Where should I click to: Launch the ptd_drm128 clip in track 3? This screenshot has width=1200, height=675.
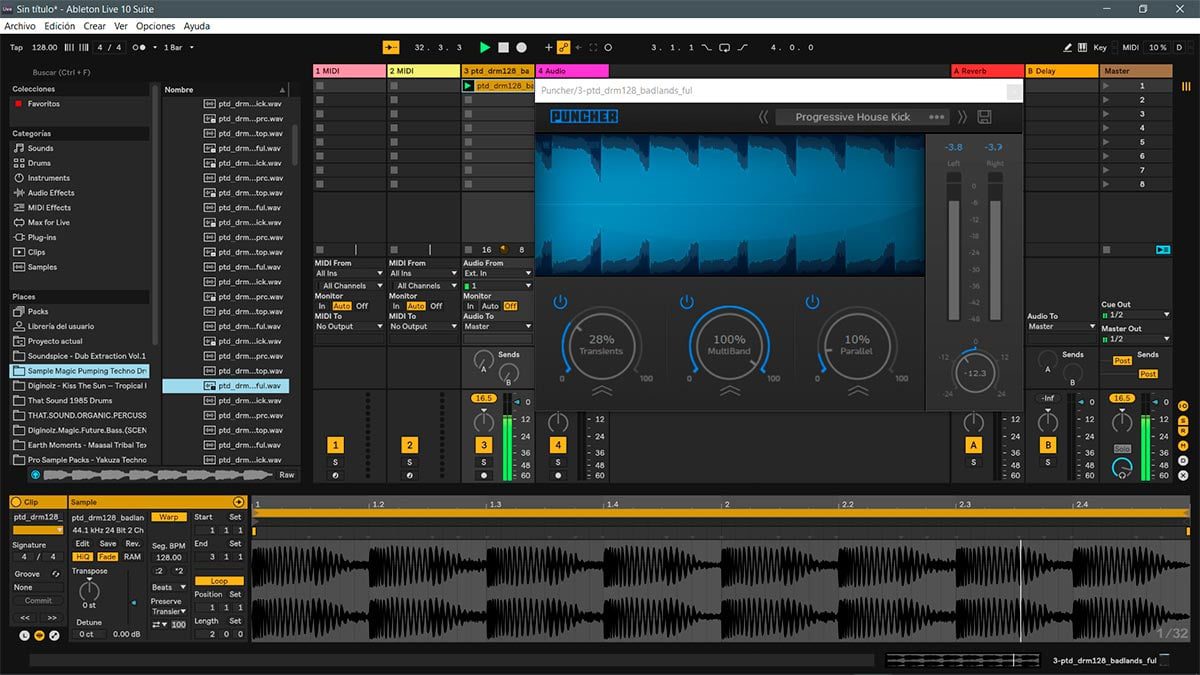point(468,86)
